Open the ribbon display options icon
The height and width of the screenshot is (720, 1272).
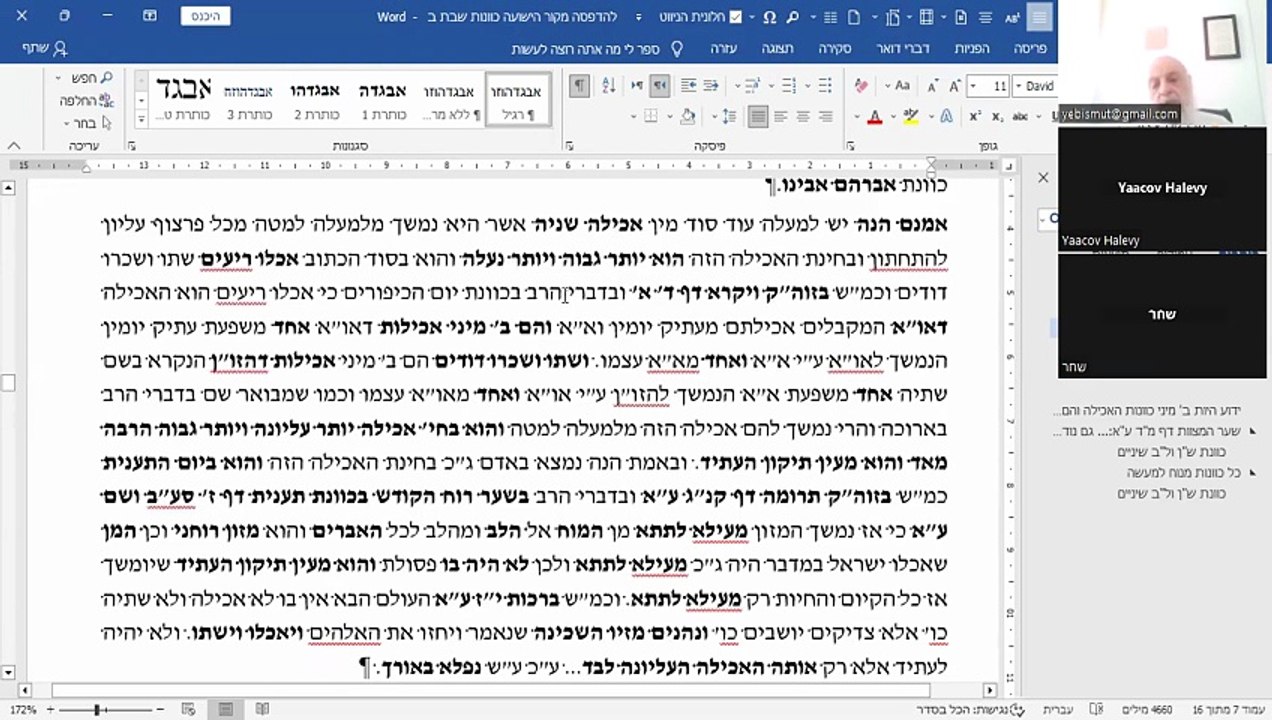click(150, 16)
